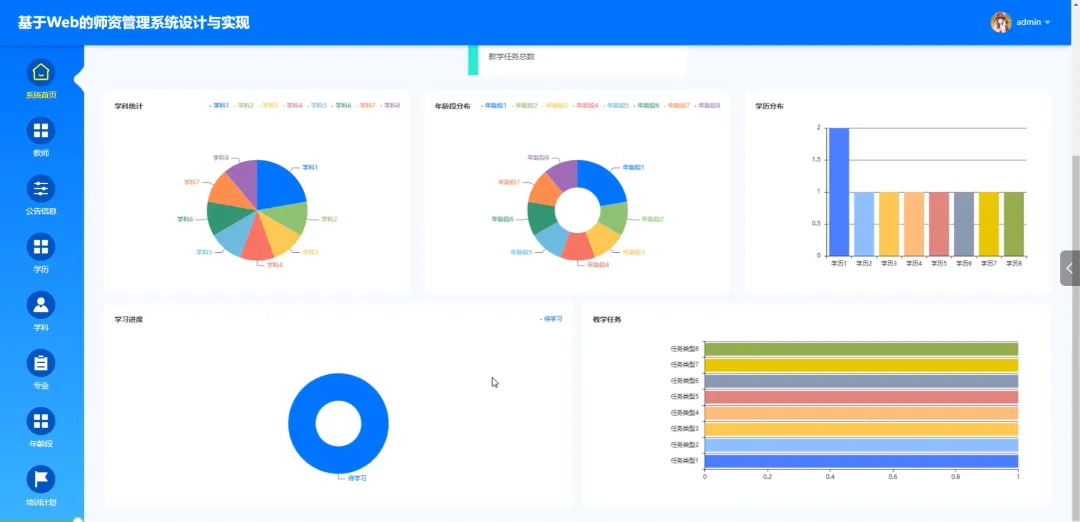Open the 学历 grid icon in sidebar
The height and width of the screenshot is (522, 1080).
pyautogui.click(x=41, y=247)
